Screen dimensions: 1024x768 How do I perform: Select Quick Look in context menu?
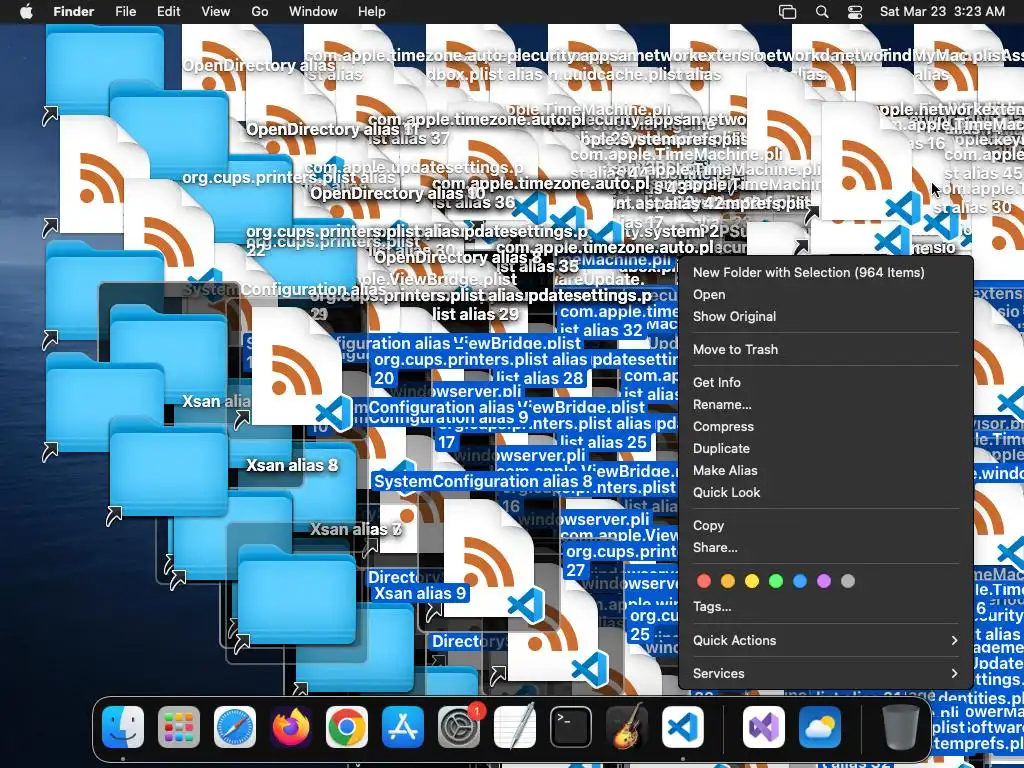tap(826, 492)
